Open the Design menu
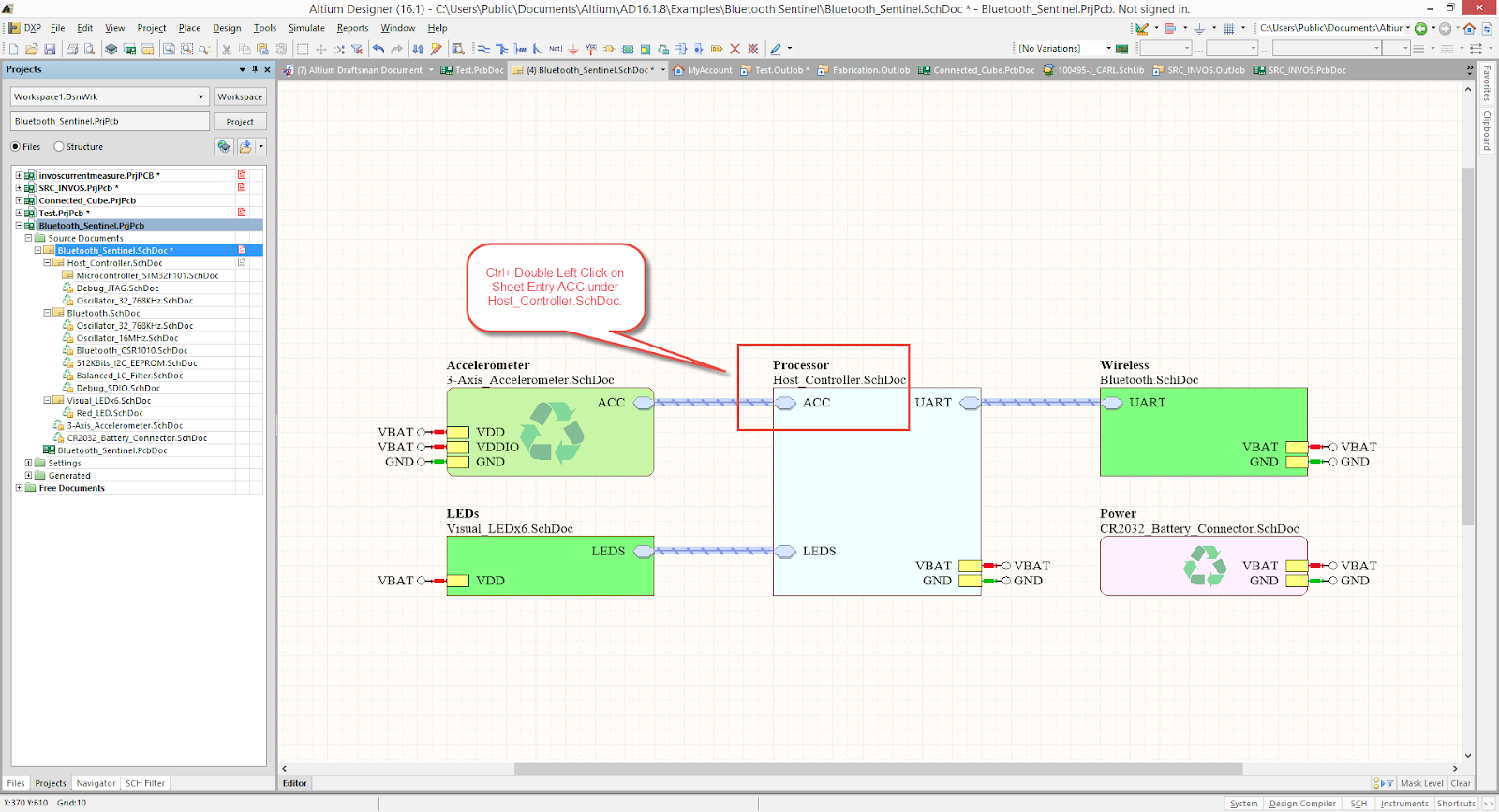Viewport: 1499px width, 812px height. tap(227, 28)
